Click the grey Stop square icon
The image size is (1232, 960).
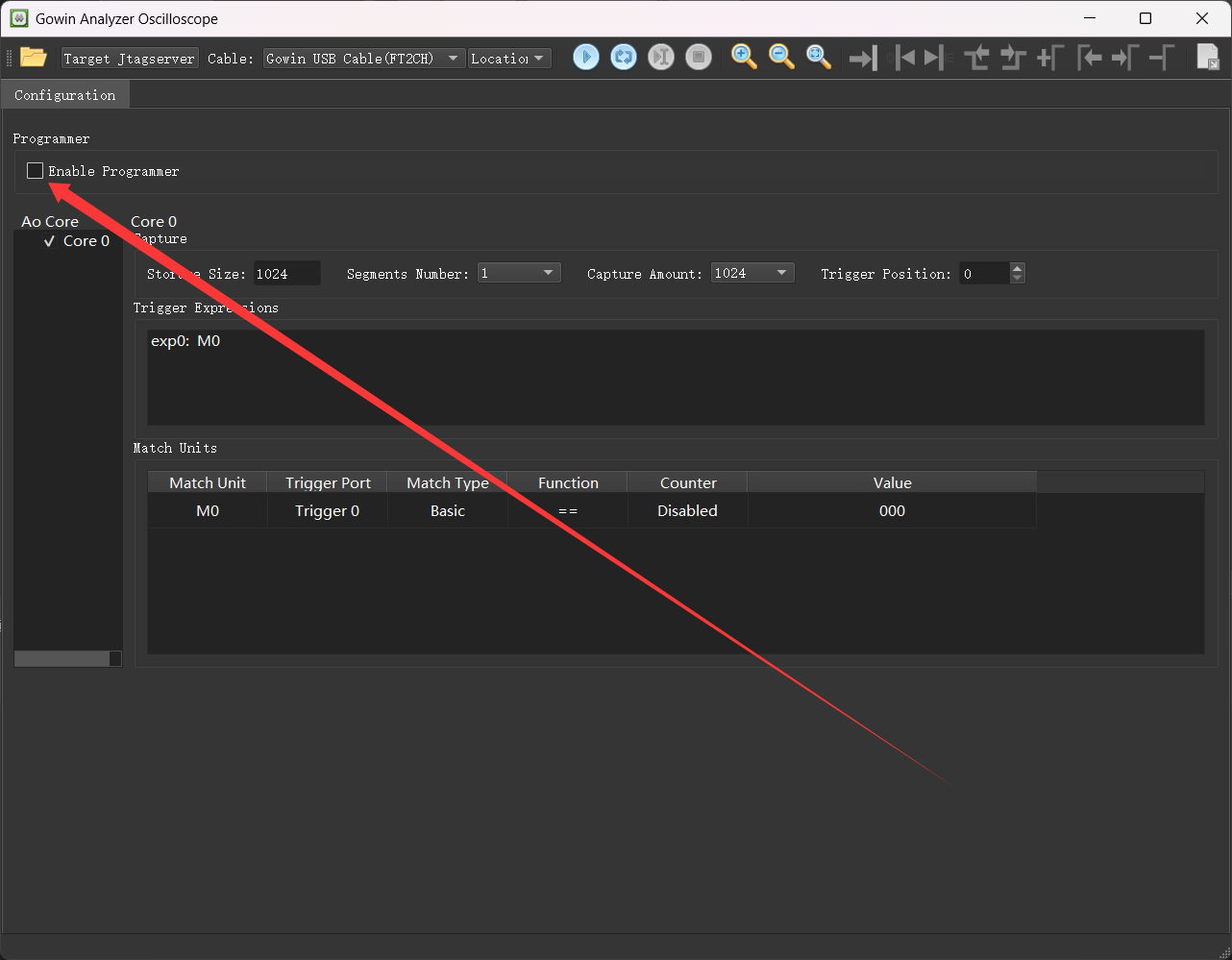click(x=699, y=58)
